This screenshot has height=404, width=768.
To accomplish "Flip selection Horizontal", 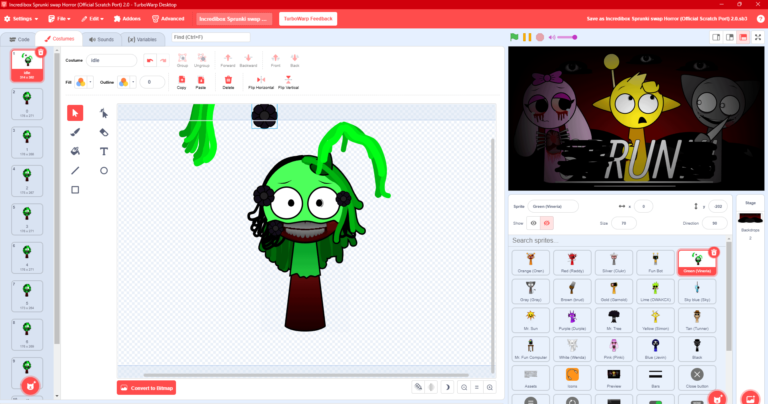I will point(261,82).
